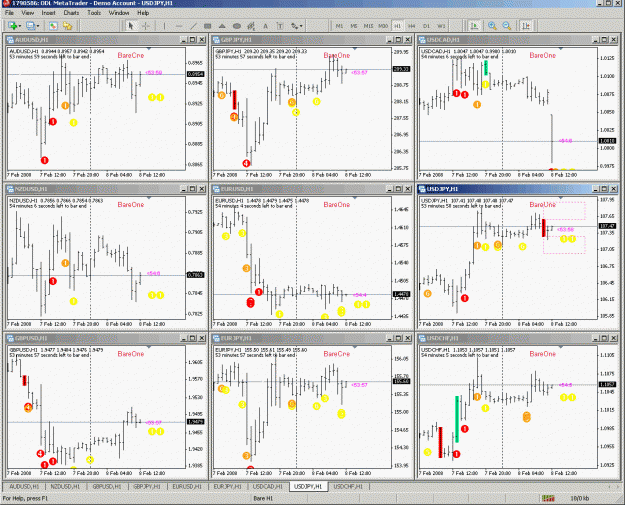Expand the New Chart dropdown arrow

coord(20,26)
